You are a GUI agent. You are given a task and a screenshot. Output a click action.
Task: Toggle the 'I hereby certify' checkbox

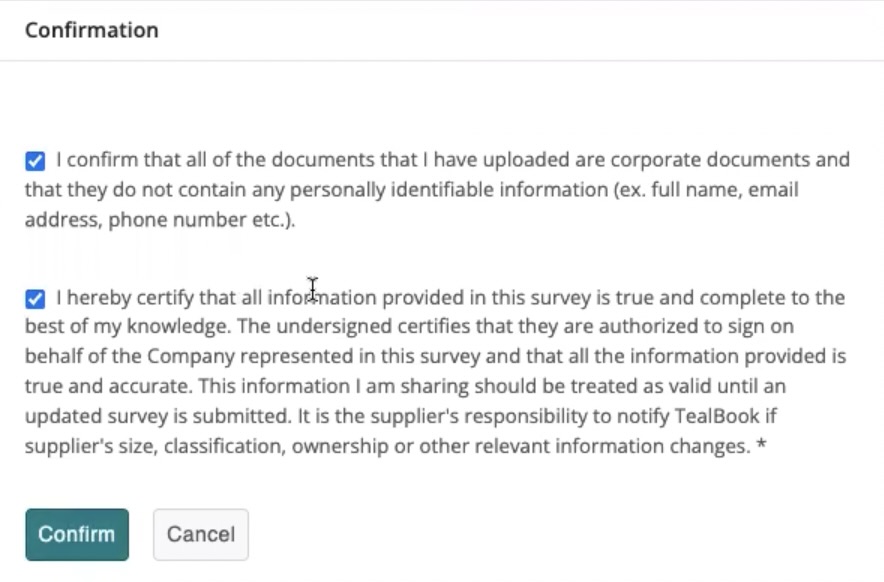(35, 298)
